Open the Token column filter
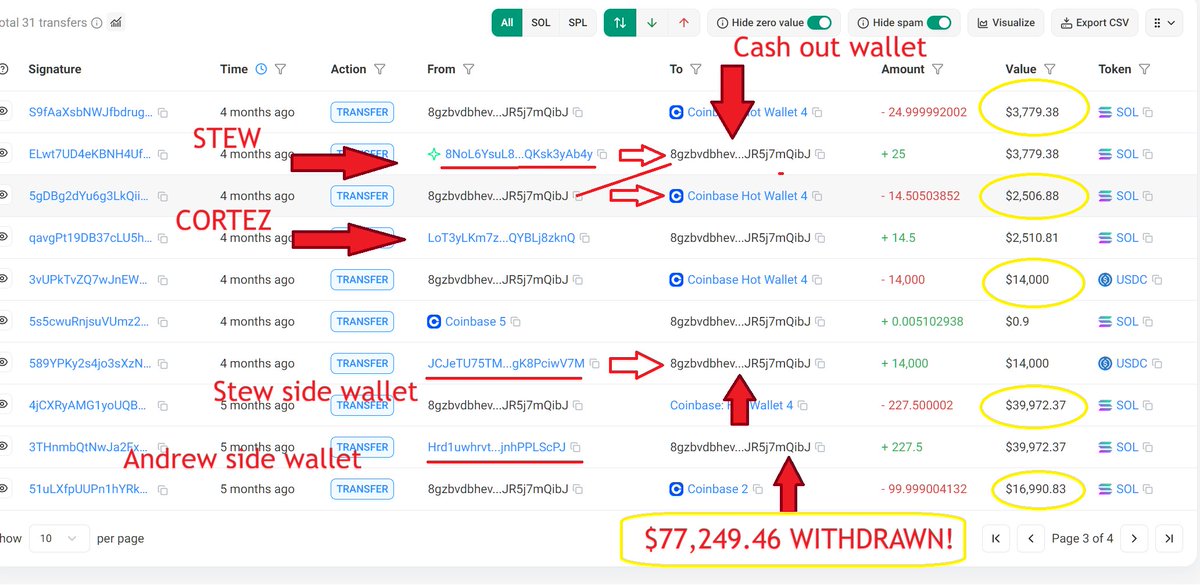This screenshot has width=1200, height=585. click(1144, 70)
